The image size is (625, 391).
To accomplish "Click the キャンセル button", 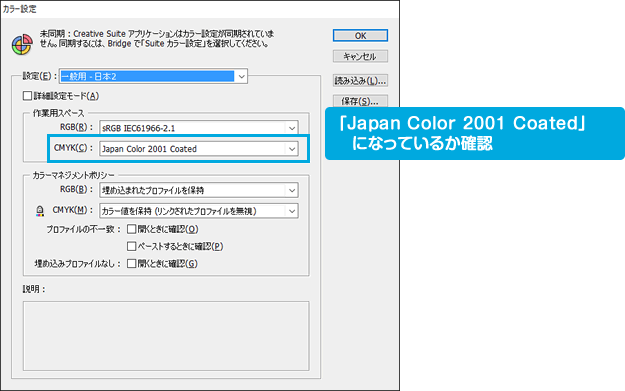I will click(360, 56).
